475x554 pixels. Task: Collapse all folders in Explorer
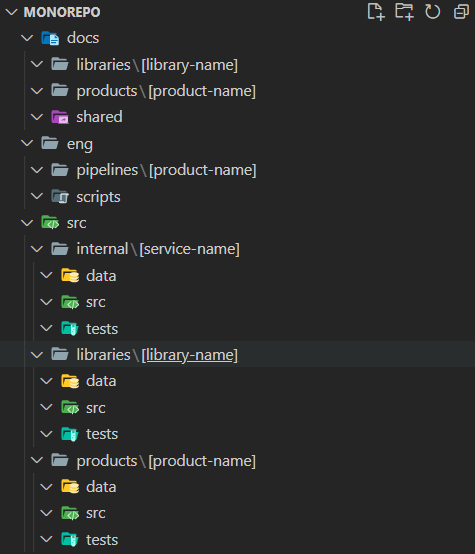461,12
